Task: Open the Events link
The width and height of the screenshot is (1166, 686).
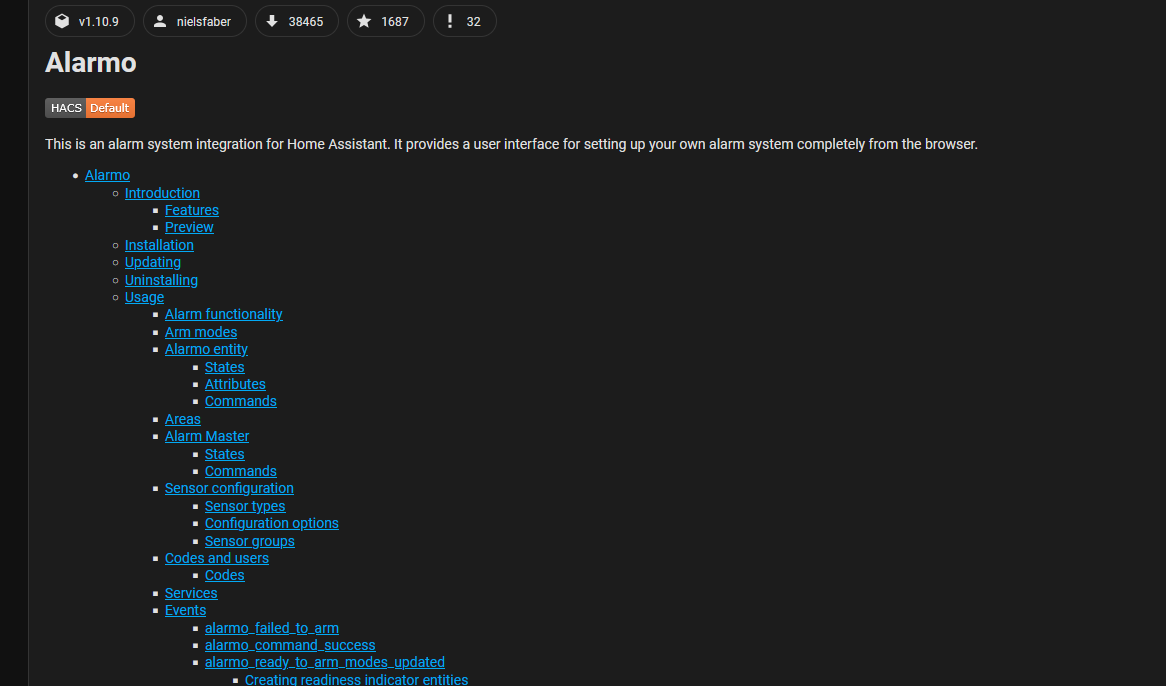Action: tap(185, 610)
